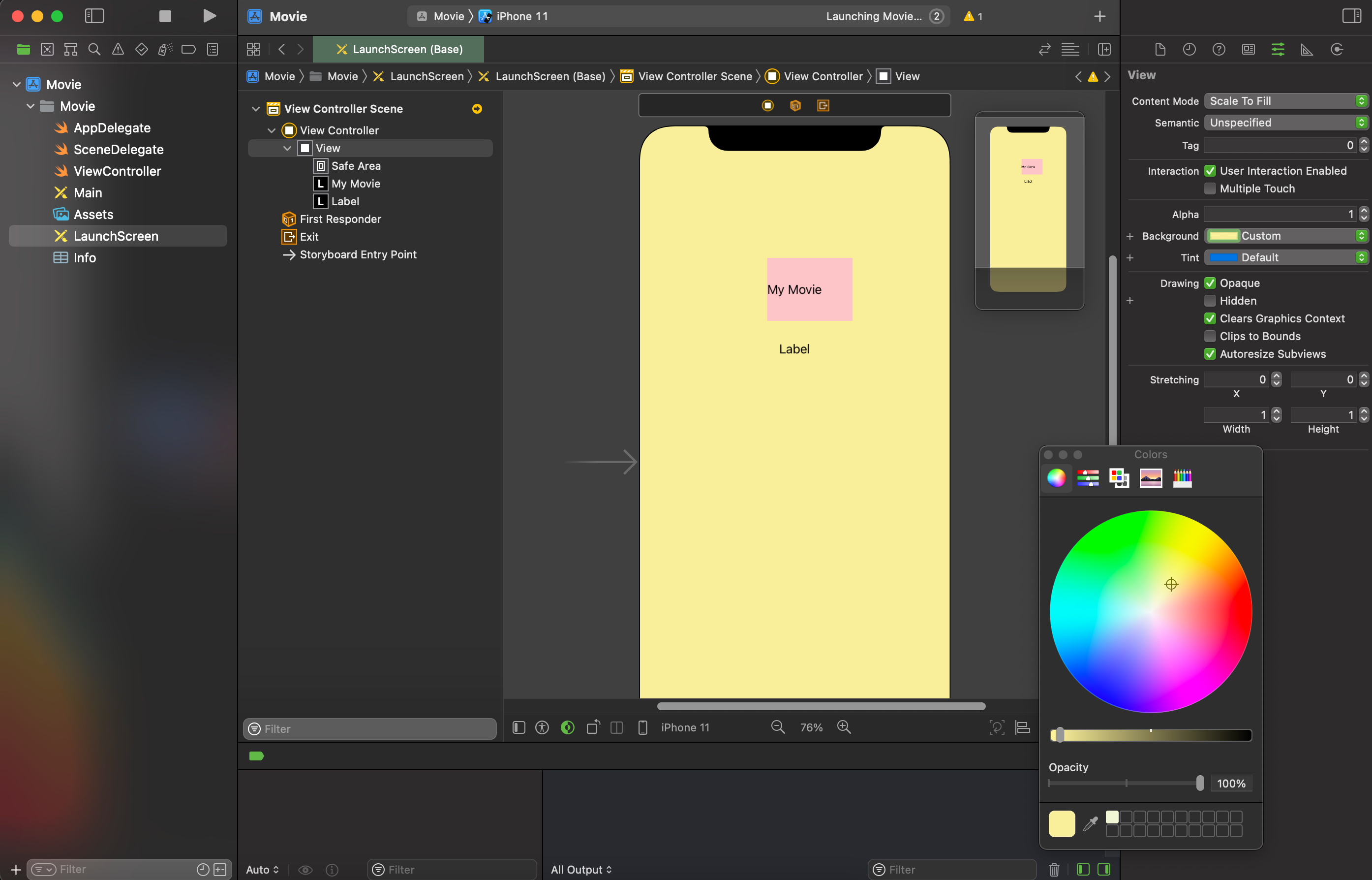Toggle the Hidden checkbox
Screen dimensions: 1372x880
pyautogui.click(x=1210, y=301)
